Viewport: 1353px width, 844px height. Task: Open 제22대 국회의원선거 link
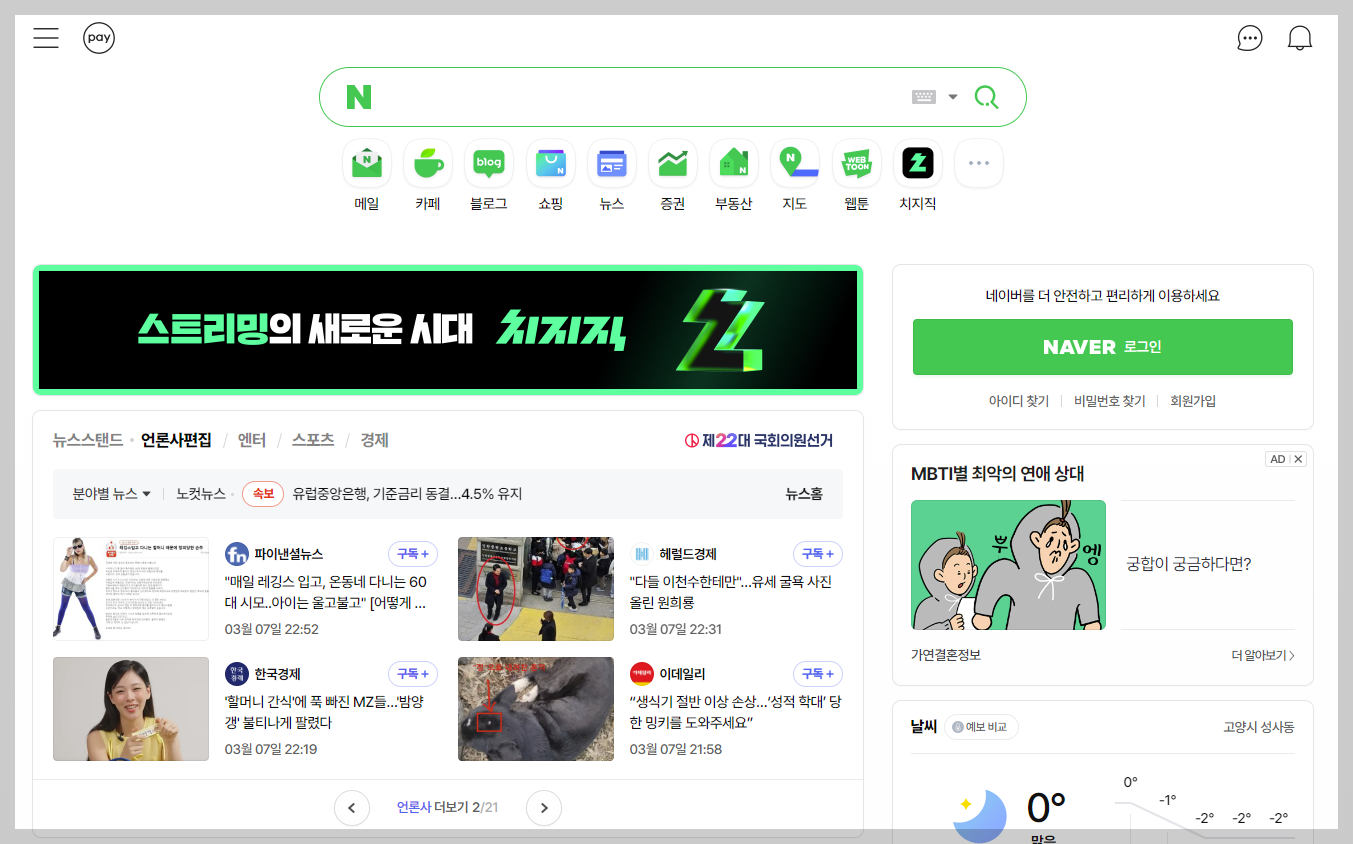(x=759, y=440)
